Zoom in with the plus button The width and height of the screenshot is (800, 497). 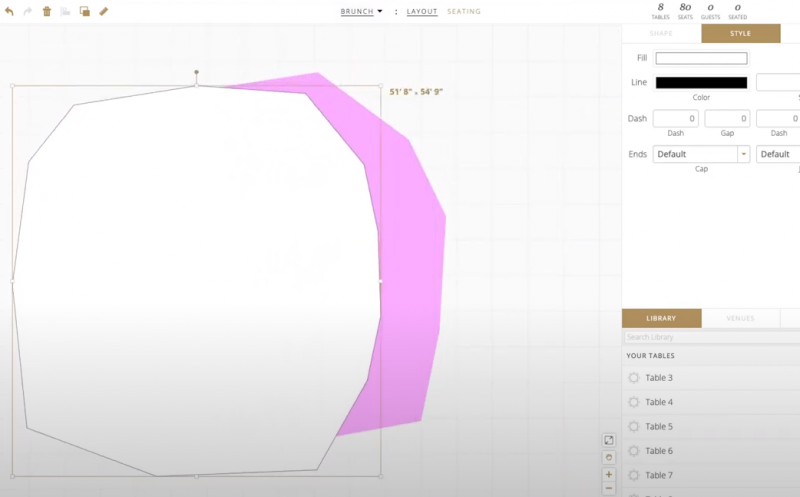[x=609, y=474]
